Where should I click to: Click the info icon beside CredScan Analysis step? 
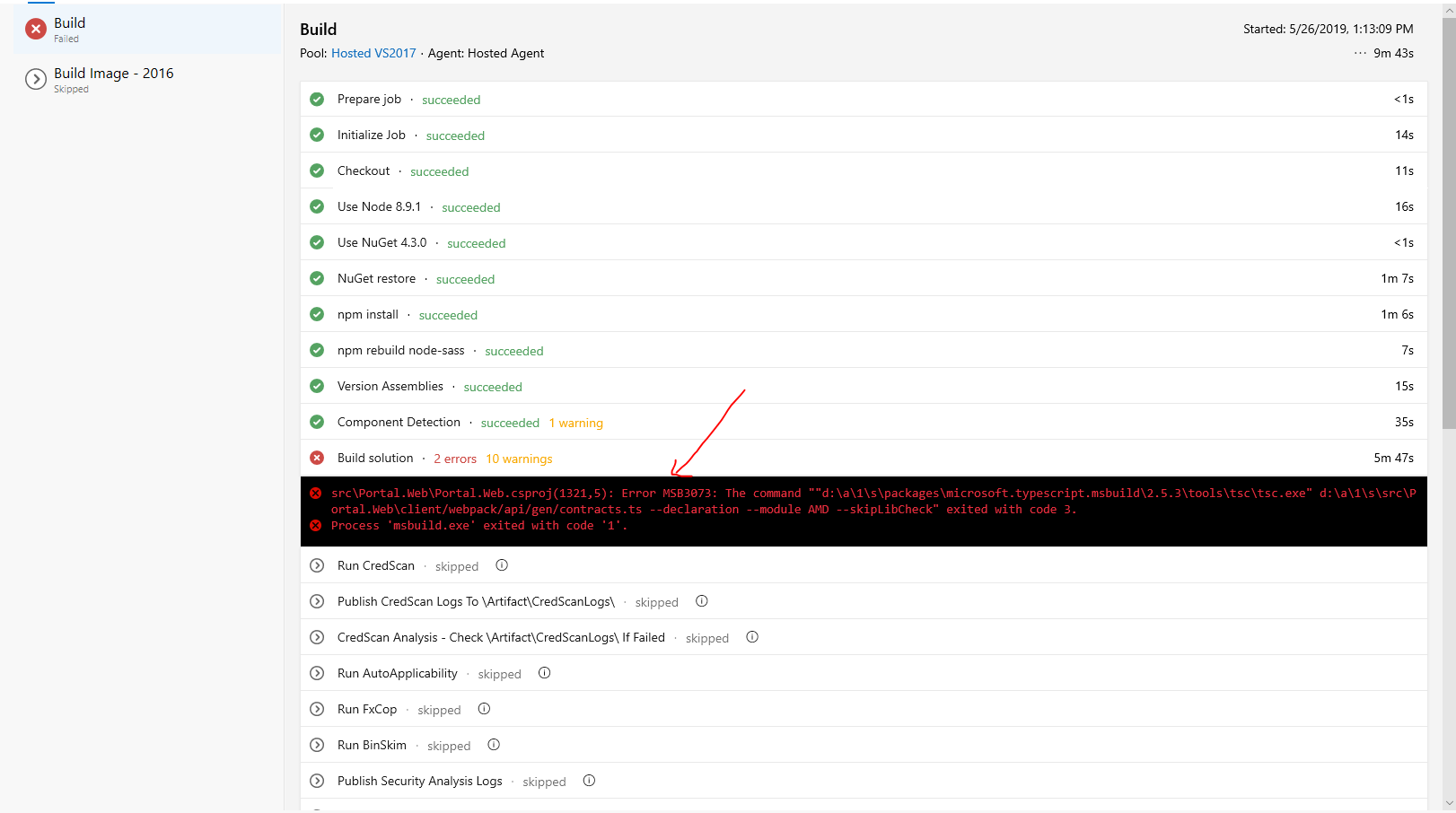[x=752, y=637]
